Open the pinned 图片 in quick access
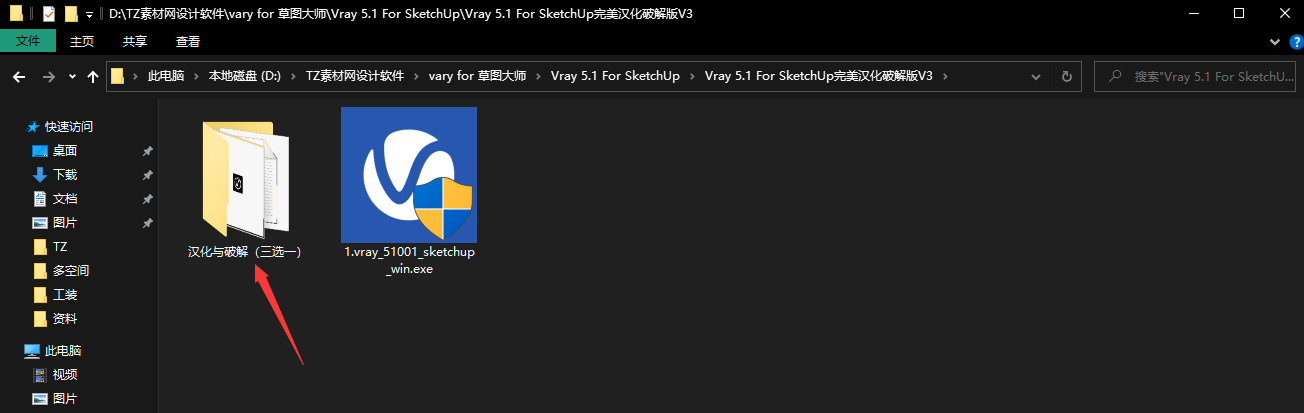 point(65,223)
